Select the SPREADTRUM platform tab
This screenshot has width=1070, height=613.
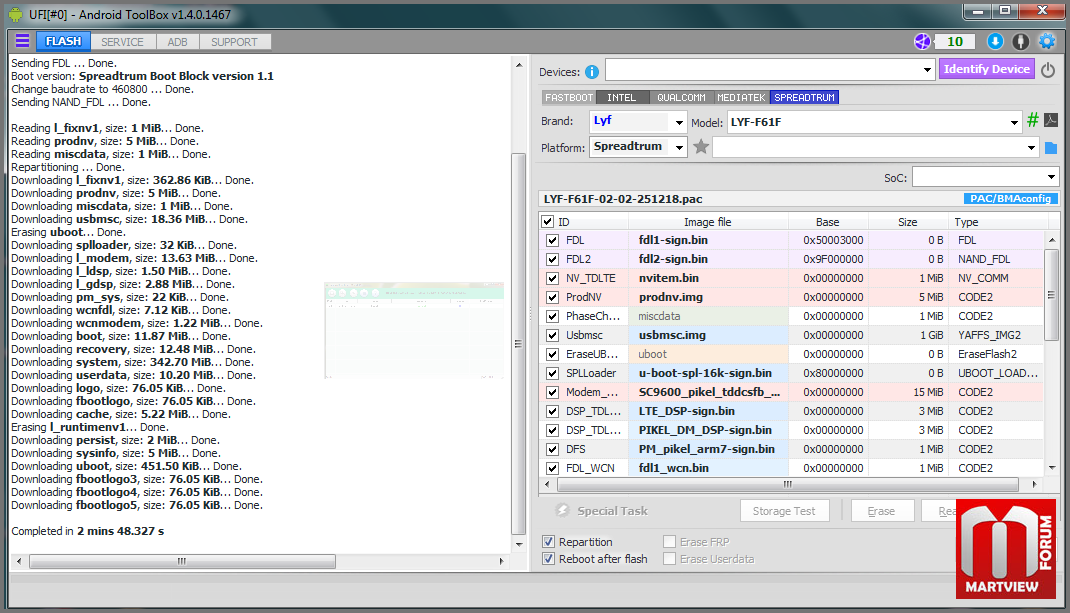coord(804,98)
